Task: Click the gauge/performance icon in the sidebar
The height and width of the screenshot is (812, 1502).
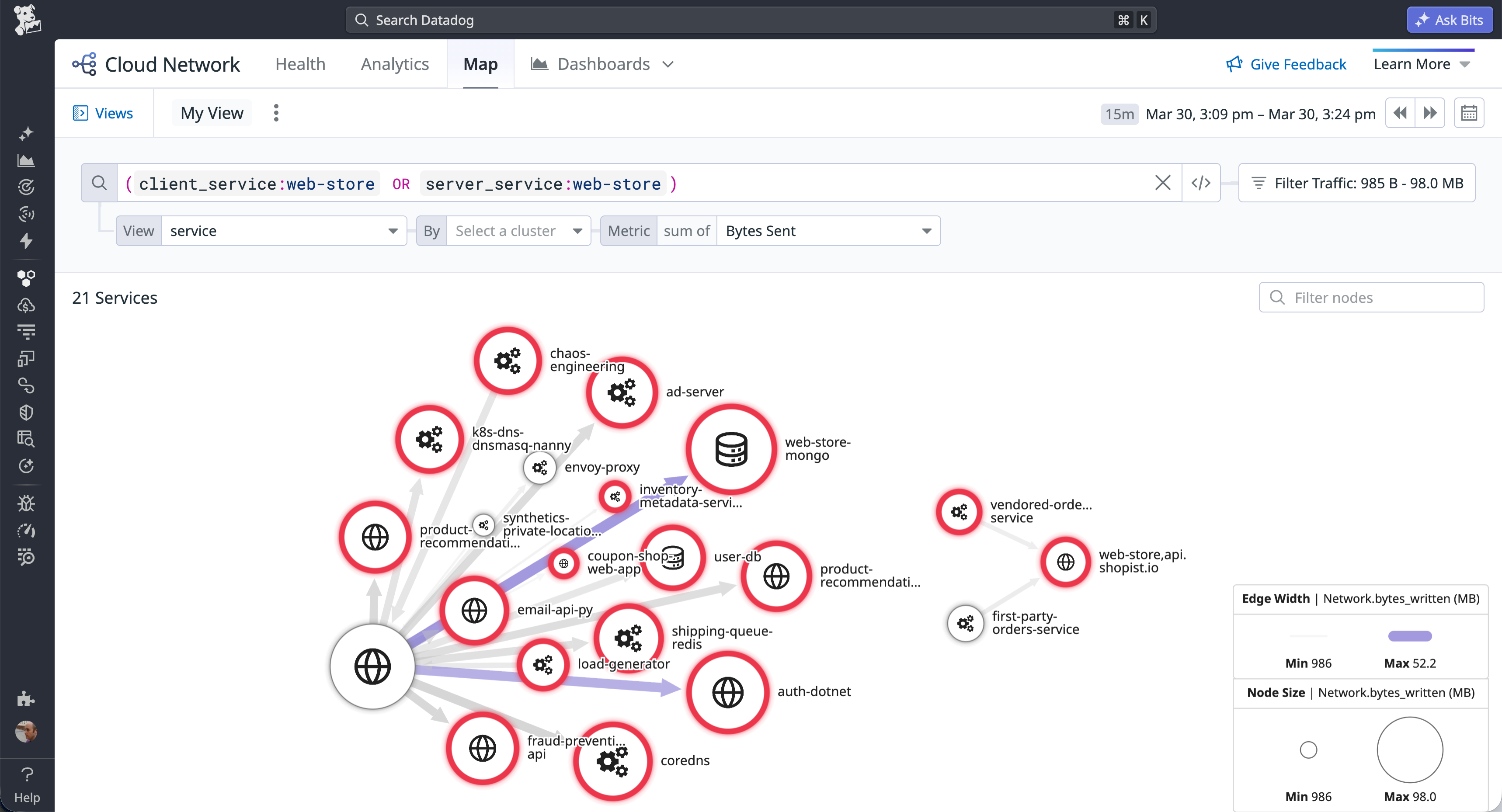Action: (x=27, y=531)
